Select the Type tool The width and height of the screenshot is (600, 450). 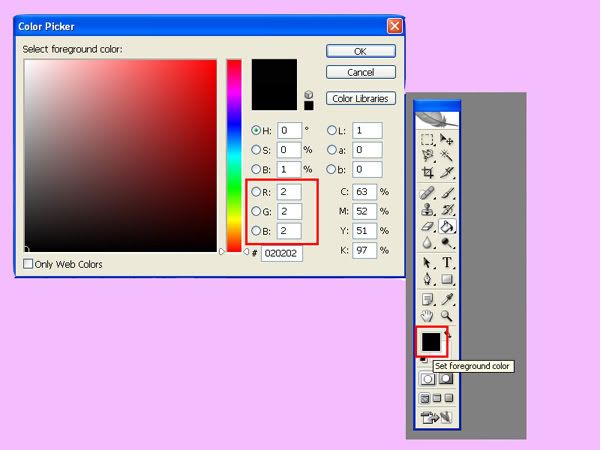(448, 262)
